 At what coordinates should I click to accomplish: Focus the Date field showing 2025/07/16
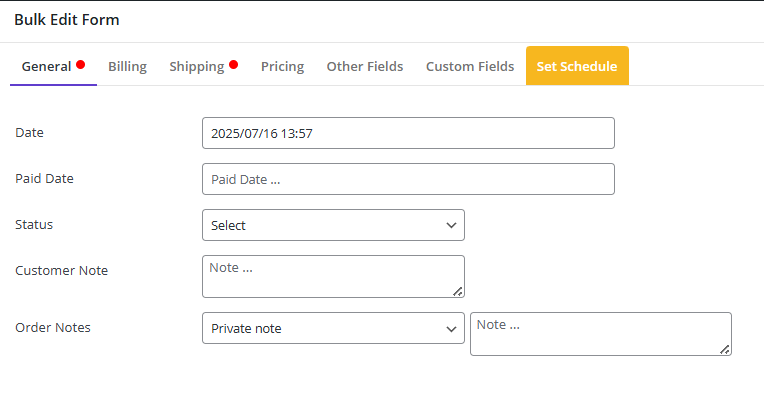tap(408, 133)
